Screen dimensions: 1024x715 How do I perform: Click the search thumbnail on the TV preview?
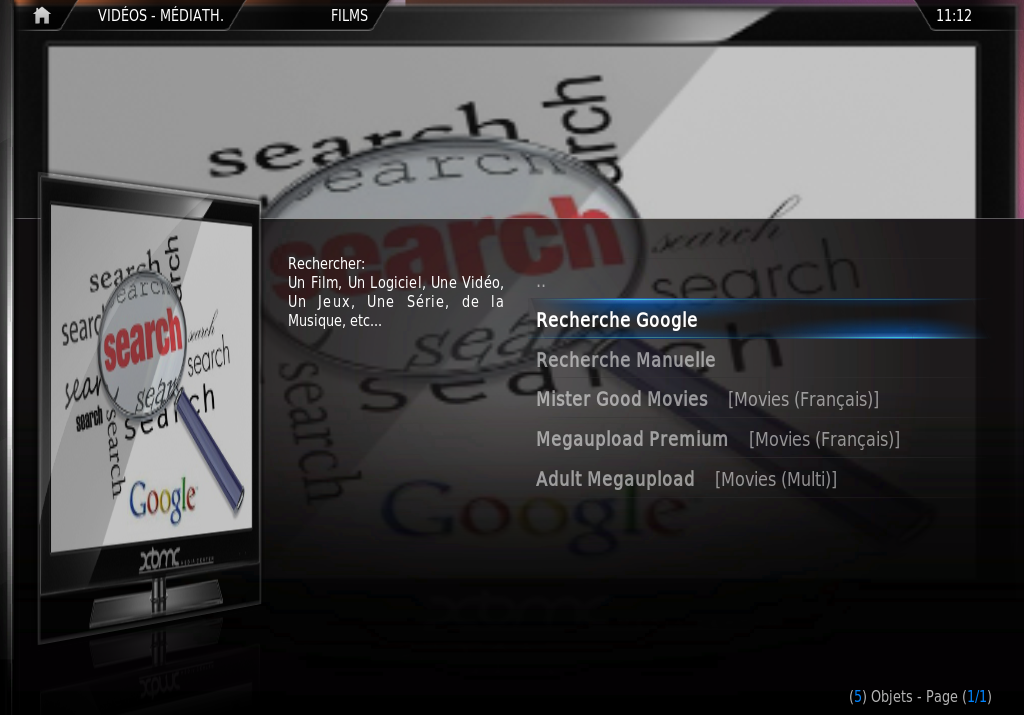(152, 379)
